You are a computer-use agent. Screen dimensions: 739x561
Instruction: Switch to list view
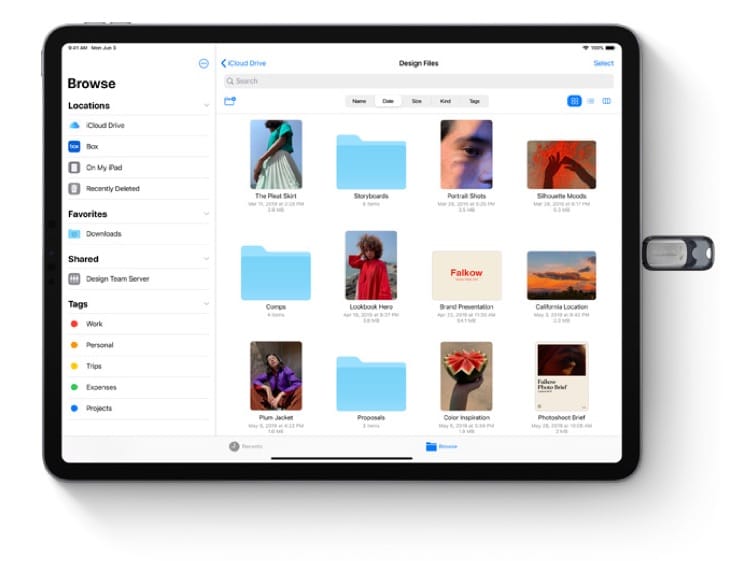click(591, 101)
